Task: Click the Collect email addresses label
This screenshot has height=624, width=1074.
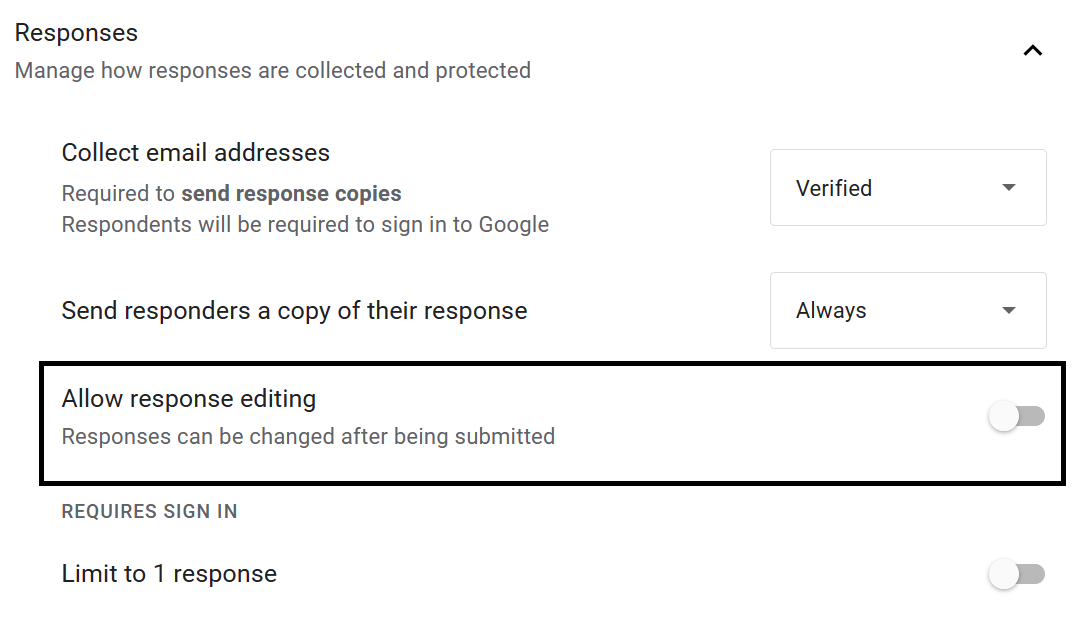Action: coord(196,153)
